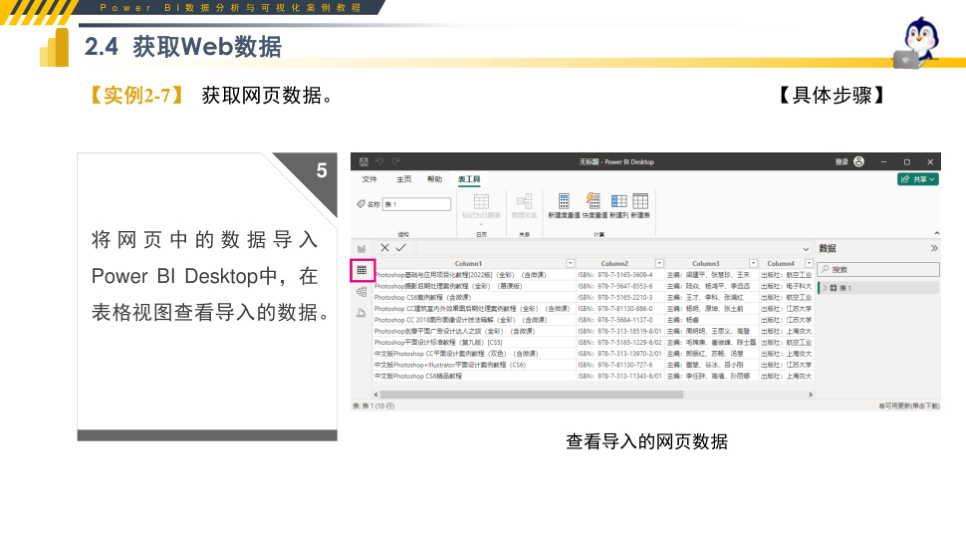
Task: Collapse the 数据 pane with double chevron
Action: 934,248
